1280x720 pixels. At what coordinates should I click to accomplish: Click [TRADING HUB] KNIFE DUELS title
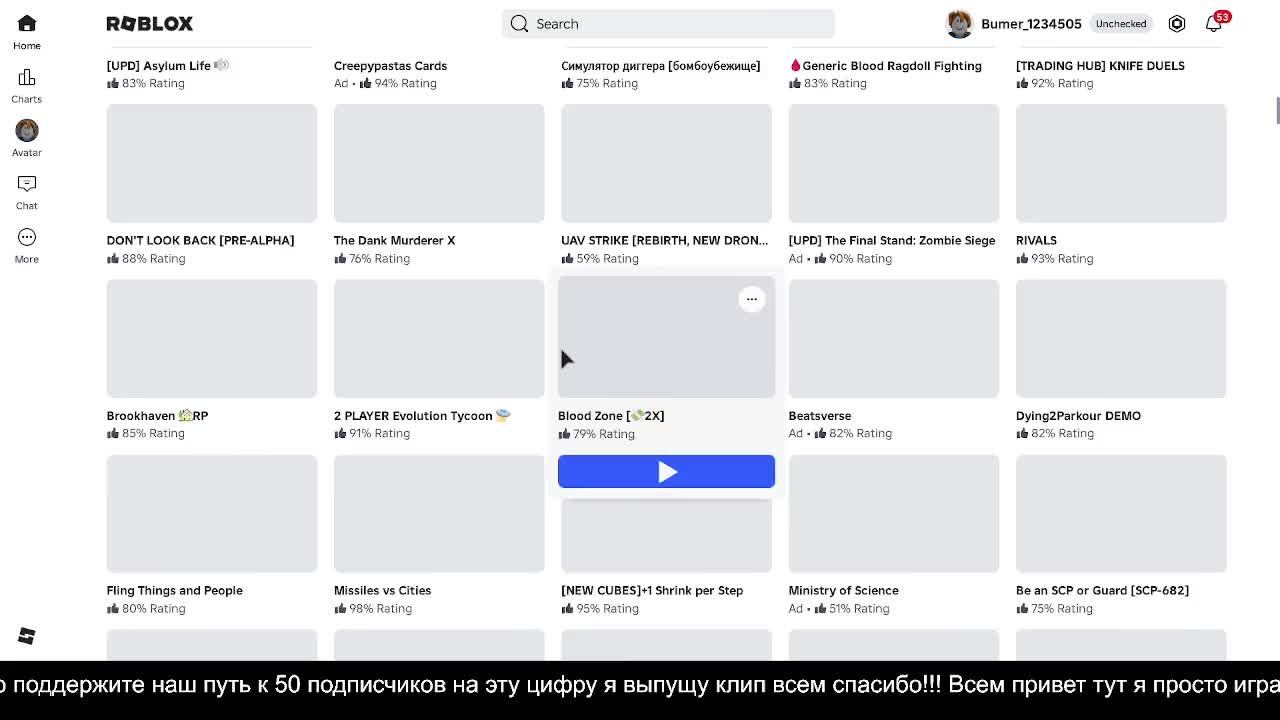[1100, 66]
